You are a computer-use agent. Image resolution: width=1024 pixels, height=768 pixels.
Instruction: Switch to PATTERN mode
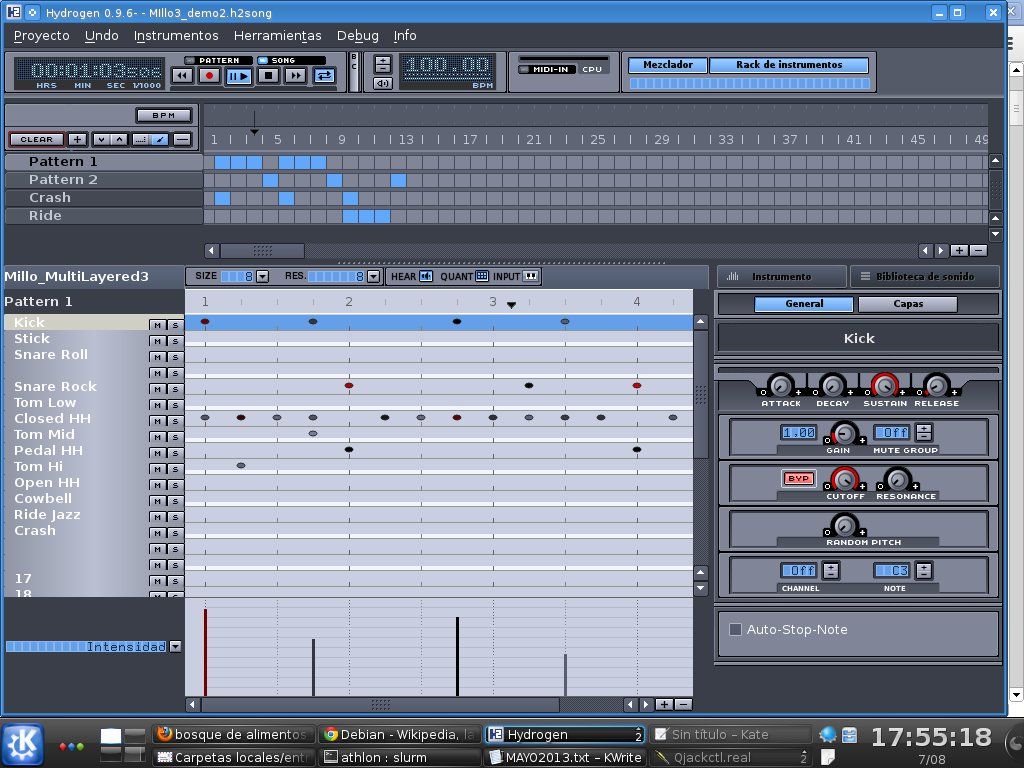[218, 60]
